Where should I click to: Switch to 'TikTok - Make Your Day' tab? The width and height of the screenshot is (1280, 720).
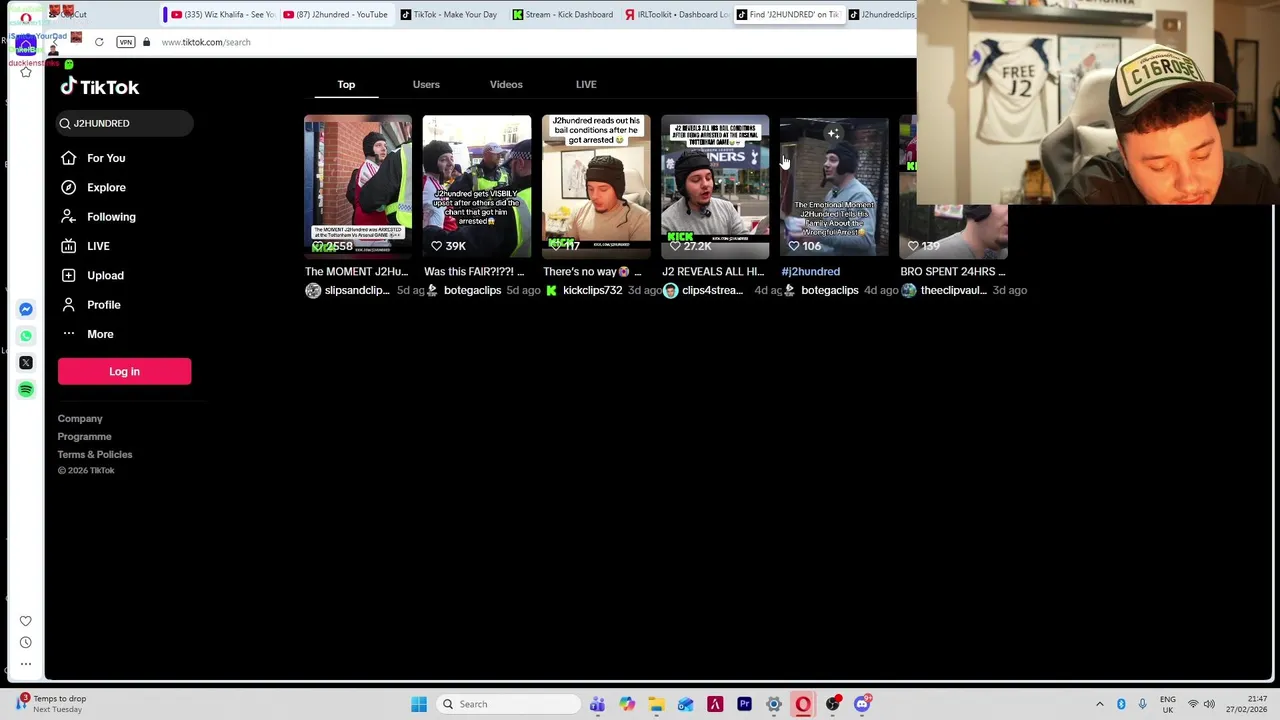pyautogui.click(x=449, y=14)
